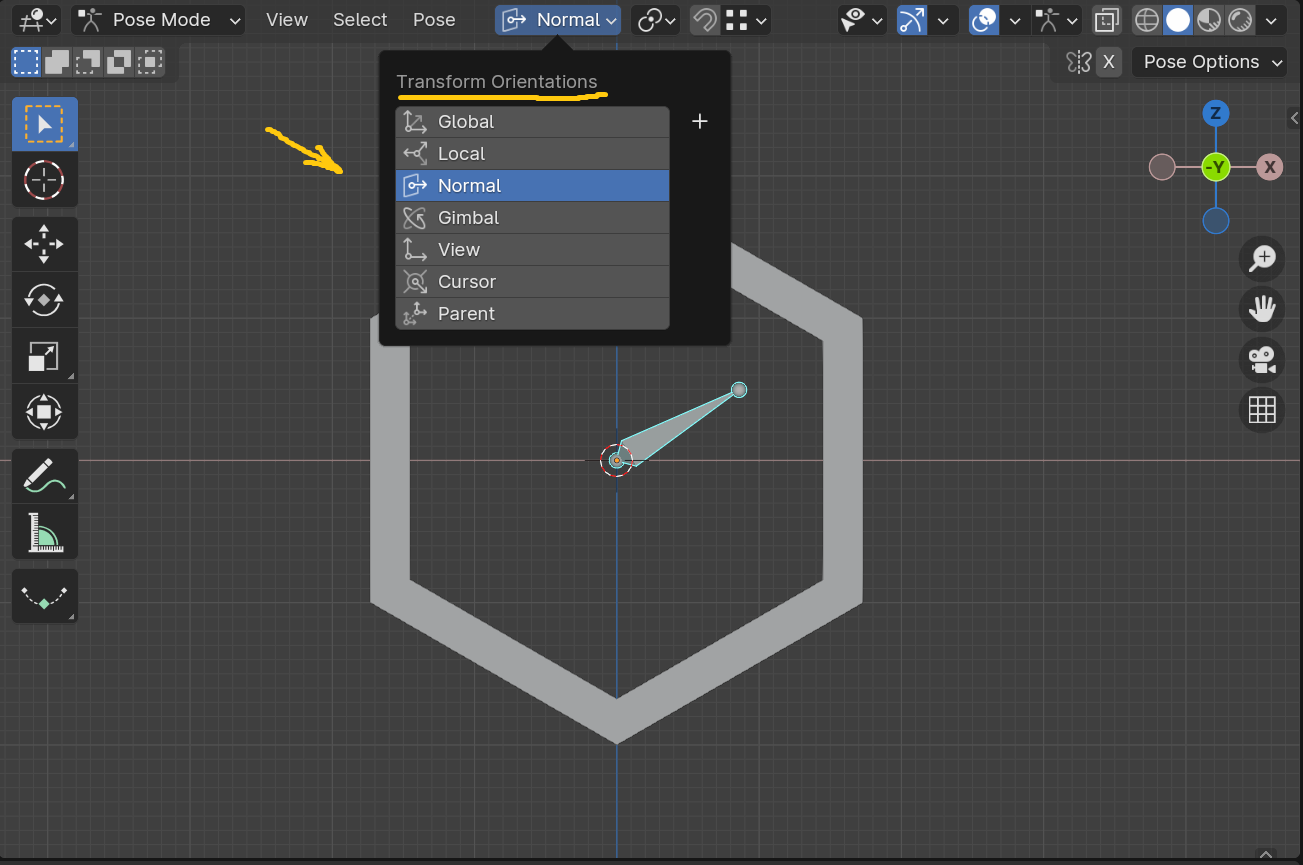Open the pose mode overlays dropdown
Viewport: 1303px width, 865px height.
tap(1058, 20)
